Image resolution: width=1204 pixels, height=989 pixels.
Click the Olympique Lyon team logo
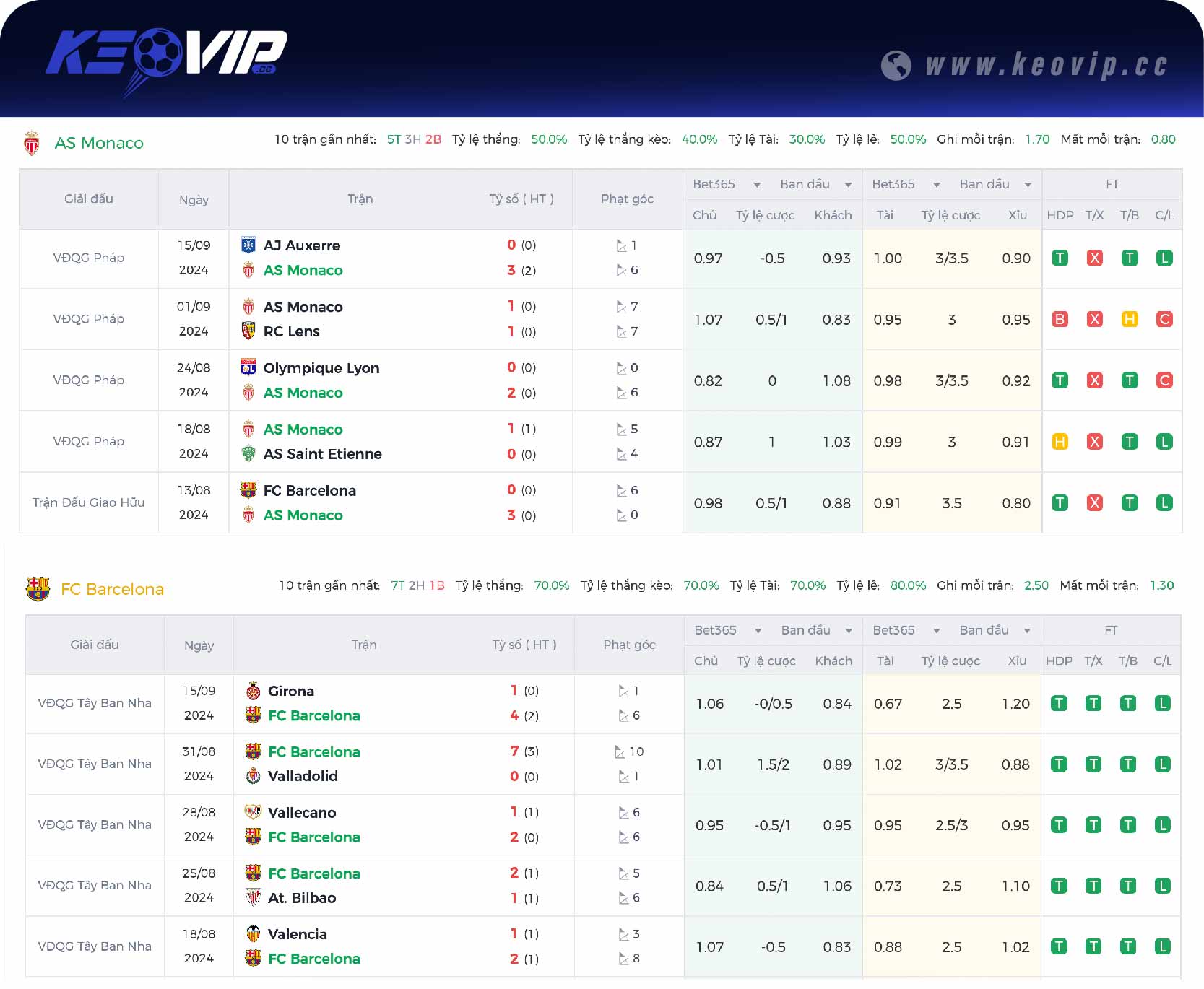248,368
